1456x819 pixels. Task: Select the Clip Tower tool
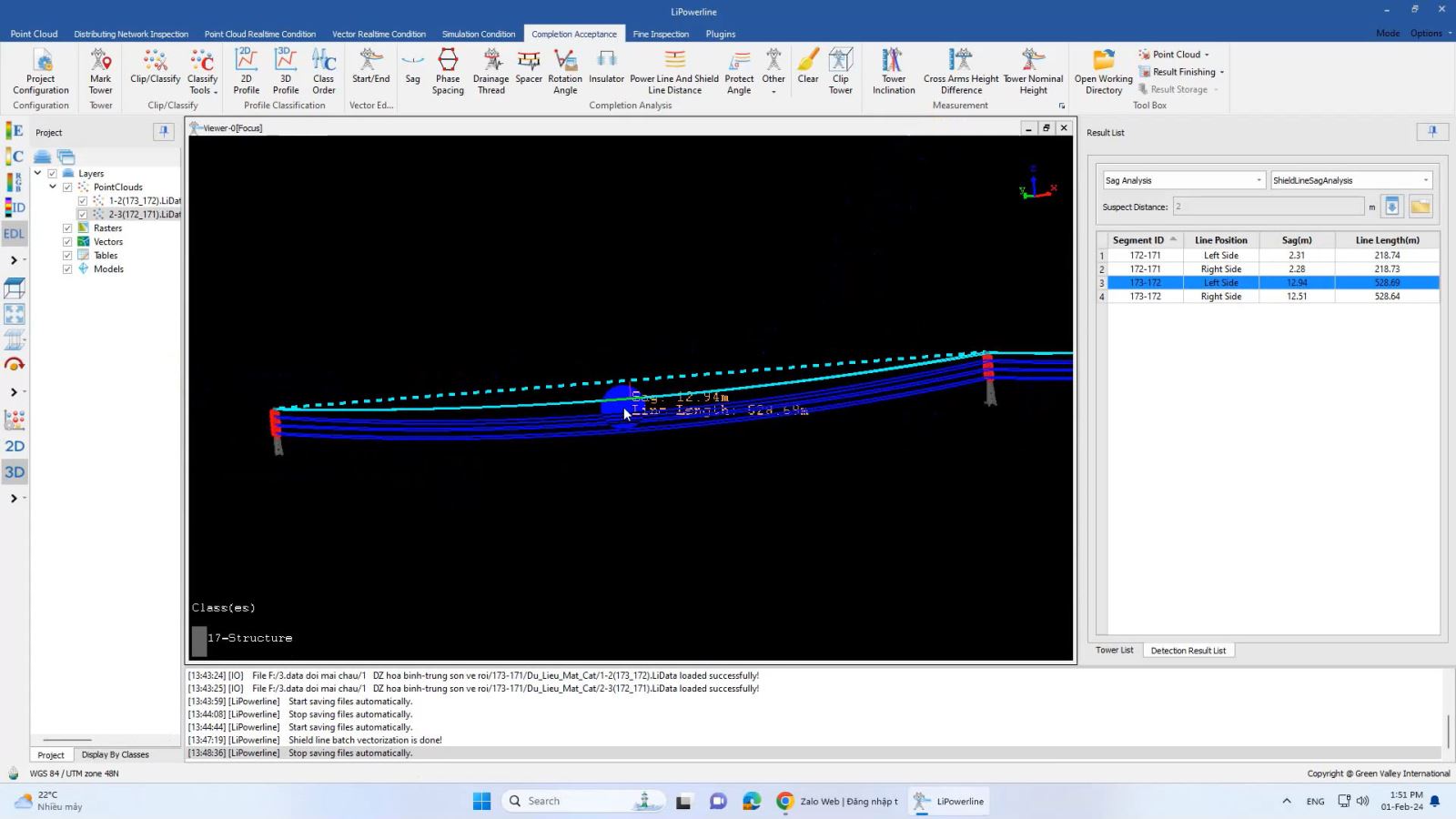click(841, 72)
